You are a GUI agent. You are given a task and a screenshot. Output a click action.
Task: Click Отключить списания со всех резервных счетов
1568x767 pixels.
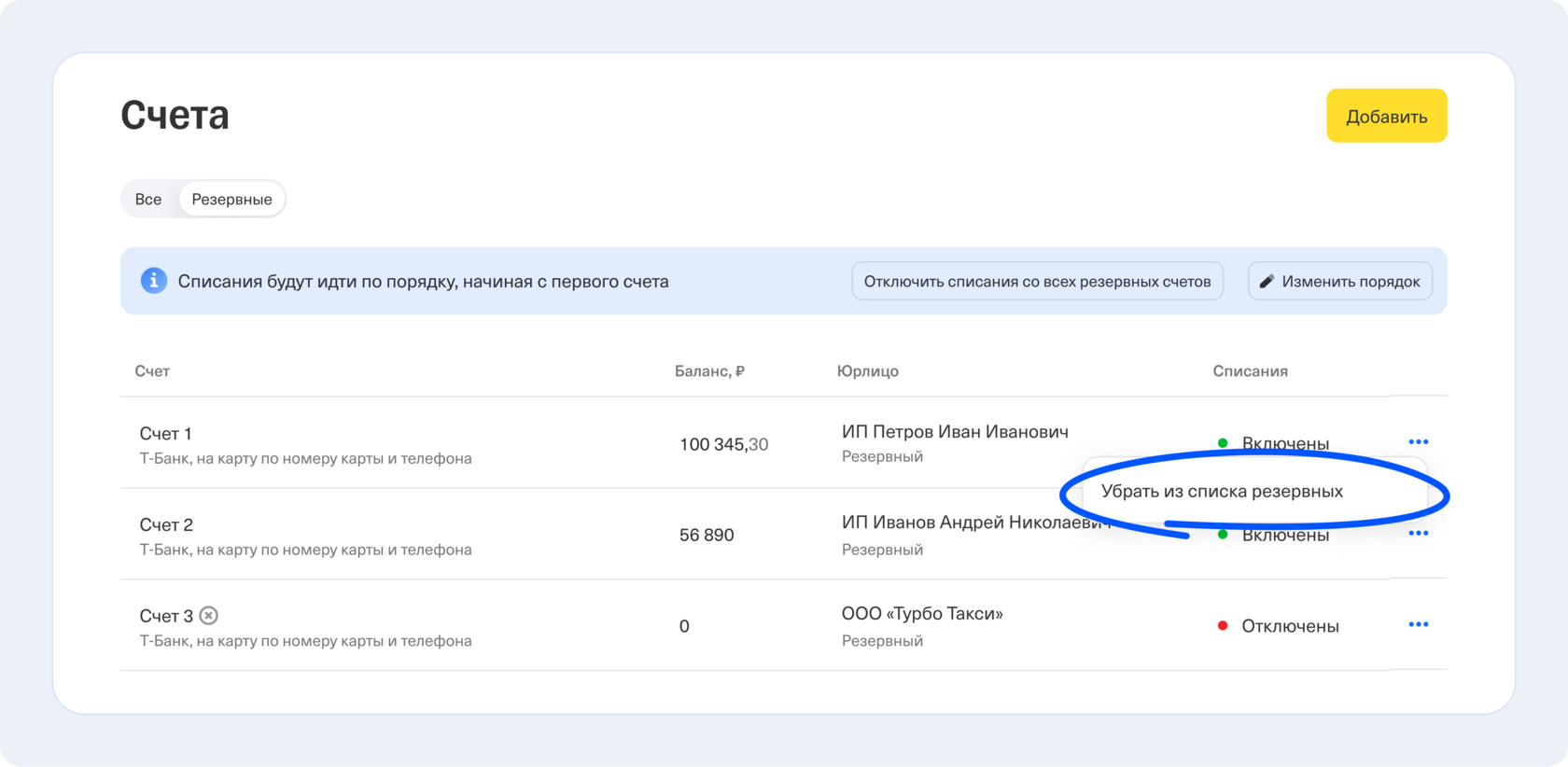click(x=1037, y=282)
